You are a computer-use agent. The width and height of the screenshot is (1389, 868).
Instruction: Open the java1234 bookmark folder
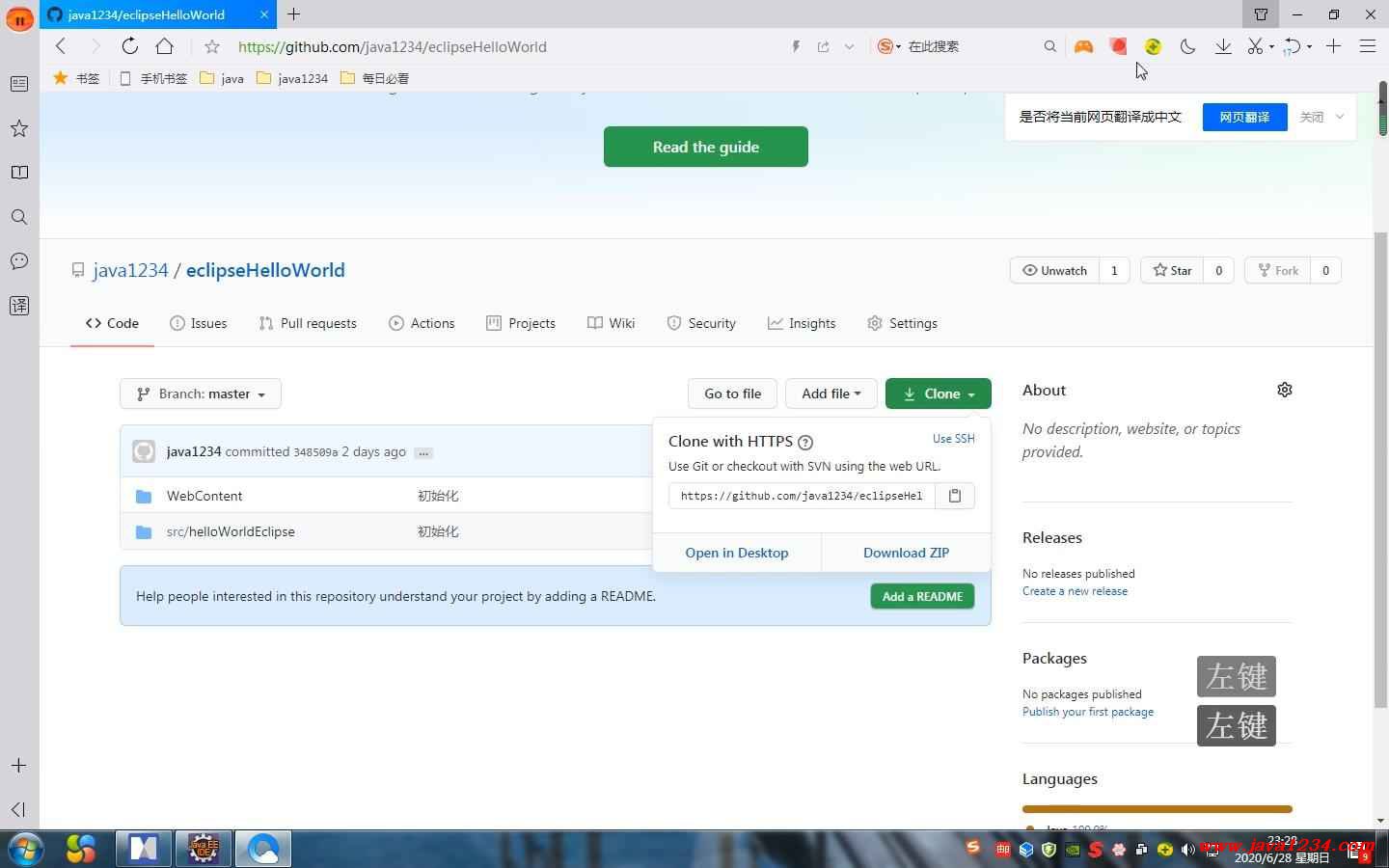click(292, 78)
